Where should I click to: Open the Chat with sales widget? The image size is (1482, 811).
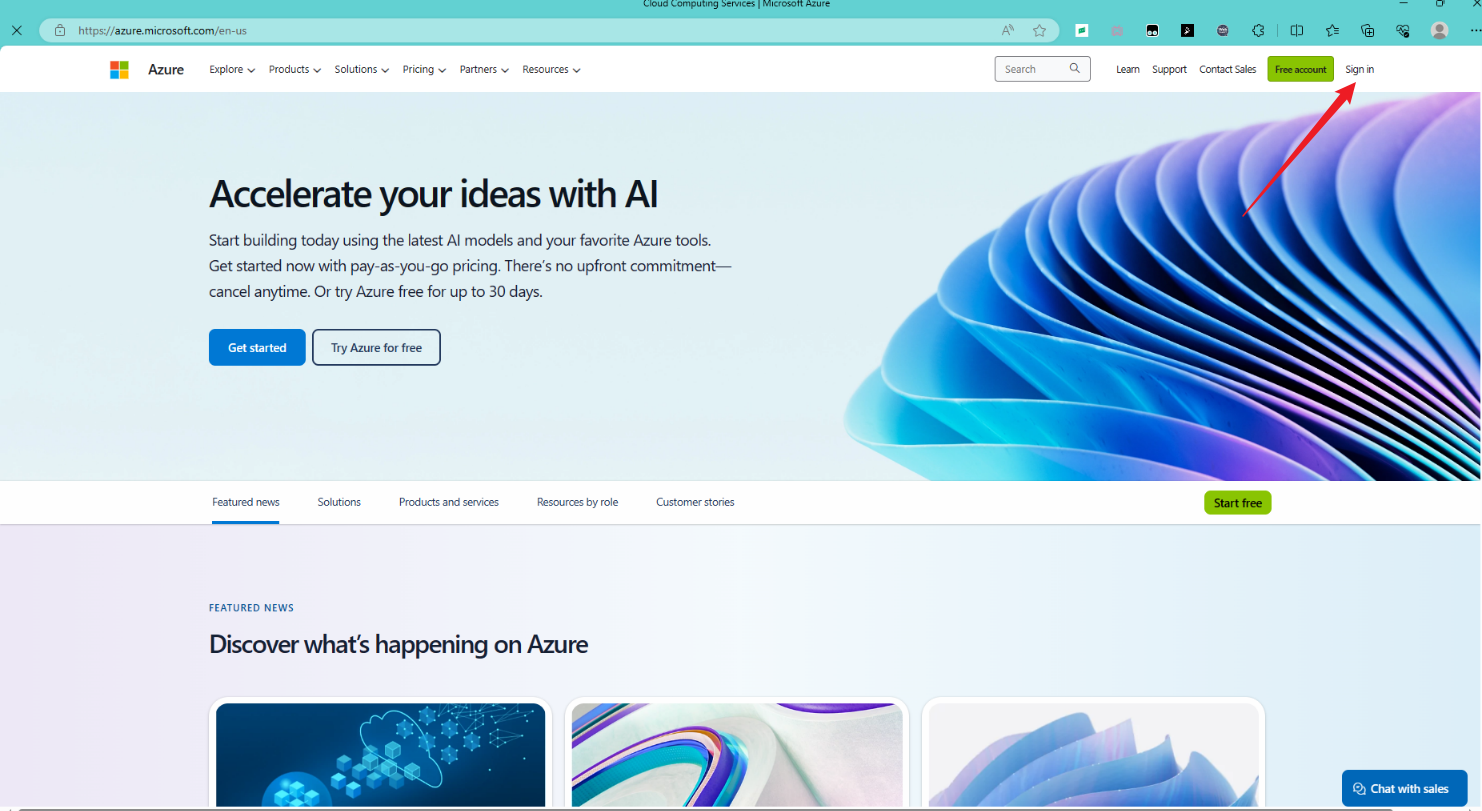tap(1404, 788)
